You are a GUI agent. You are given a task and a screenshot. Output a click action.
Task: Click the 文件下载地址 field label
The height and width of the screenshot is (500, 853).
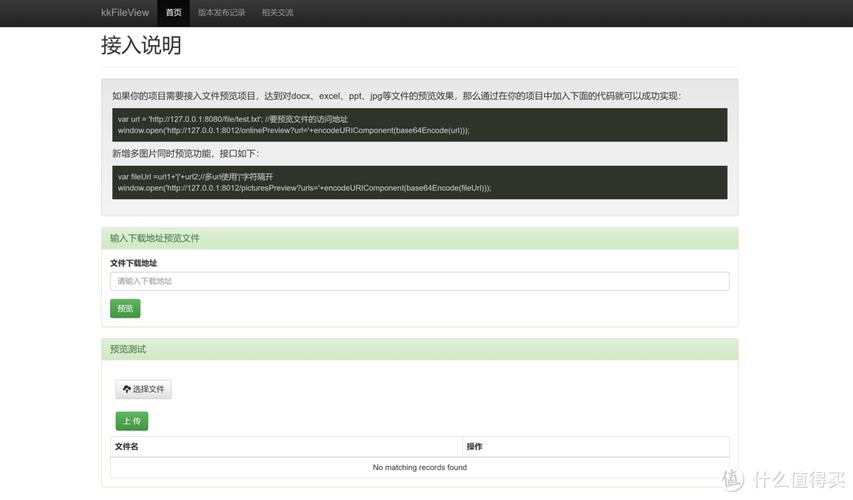coord(133,263)
